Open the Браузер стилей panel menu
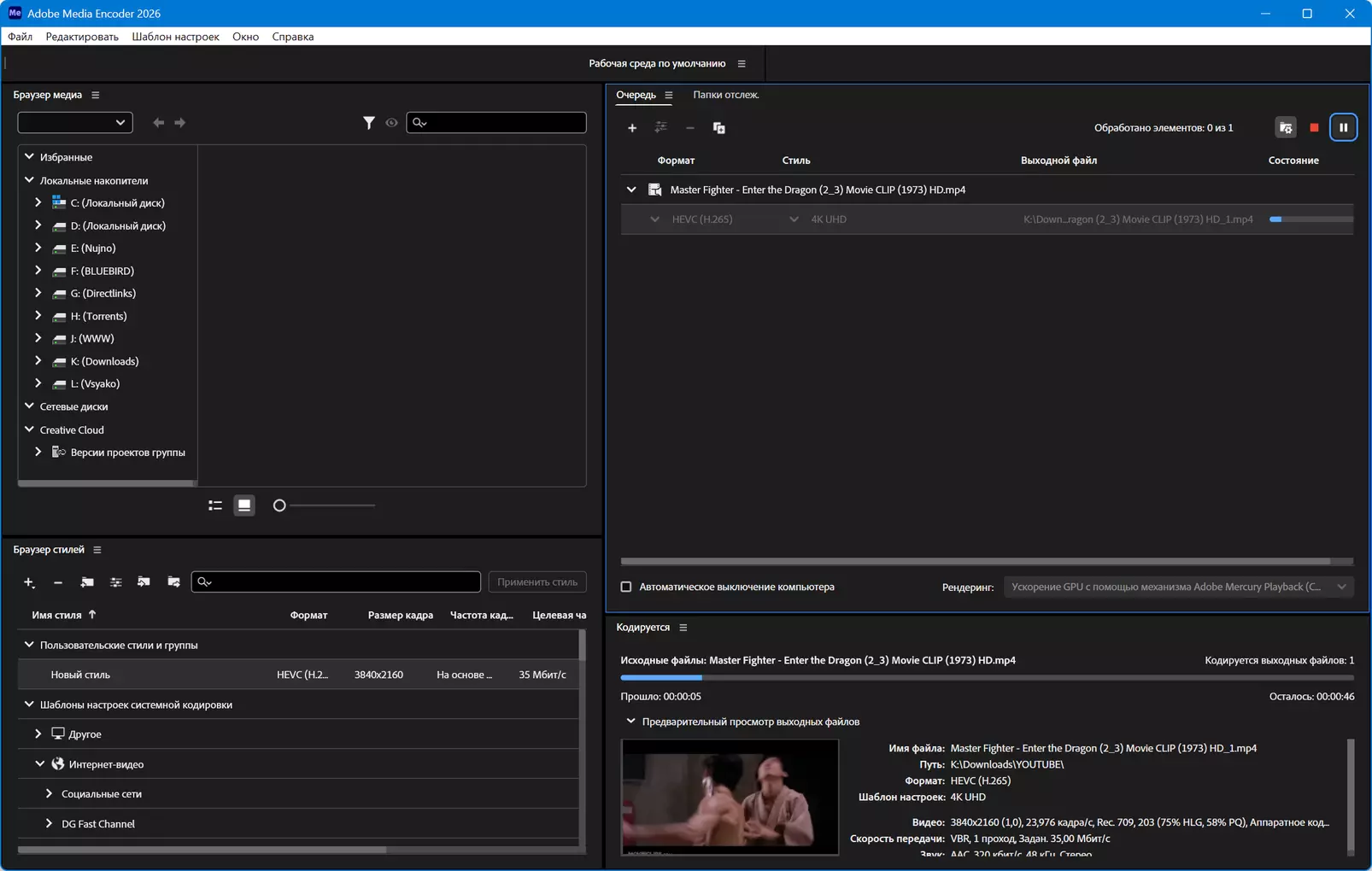This screenshot has height=871, width=1372. point(97,550)
